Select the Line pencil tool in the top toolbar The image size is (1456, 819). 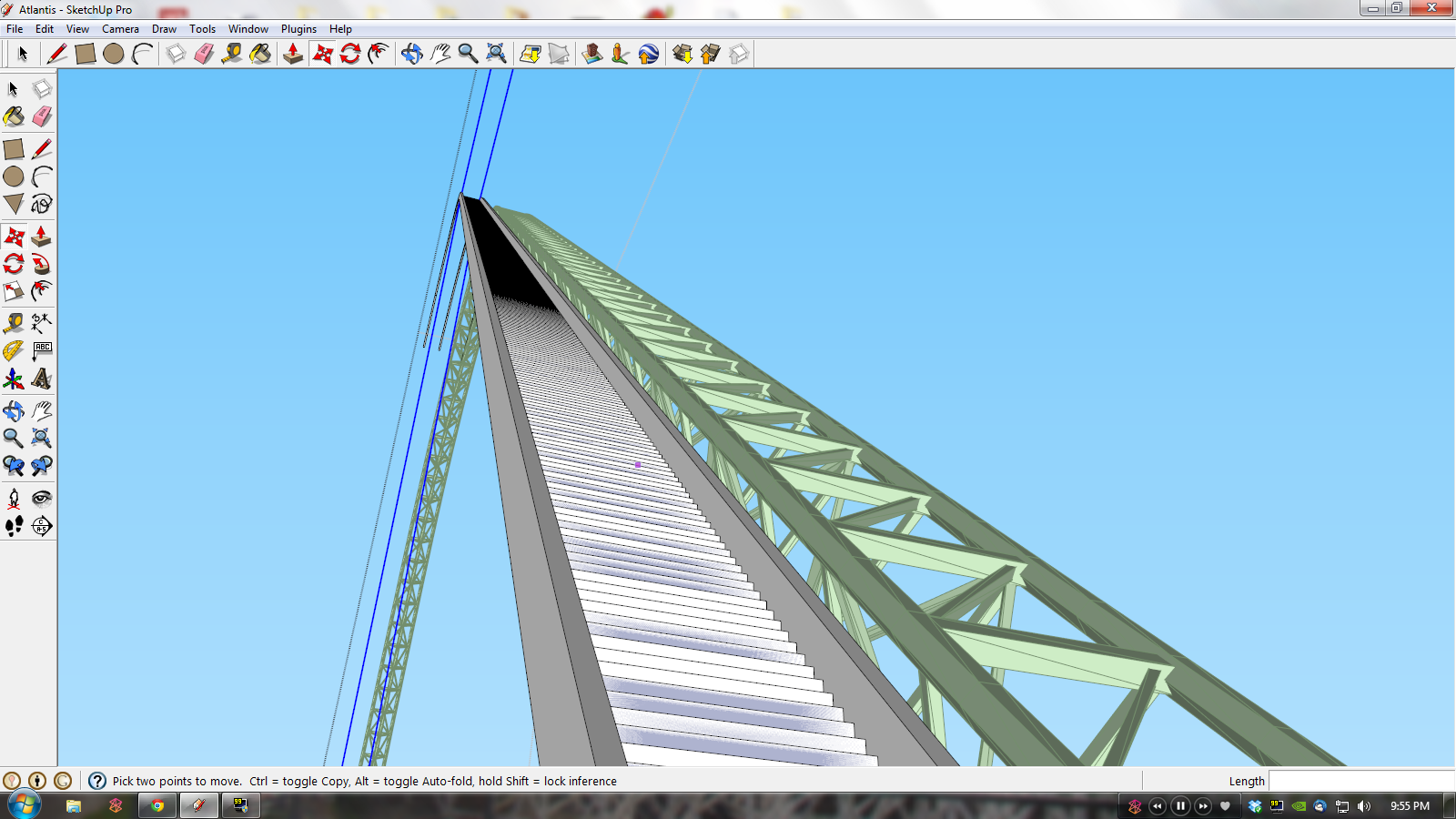point(57,54)
